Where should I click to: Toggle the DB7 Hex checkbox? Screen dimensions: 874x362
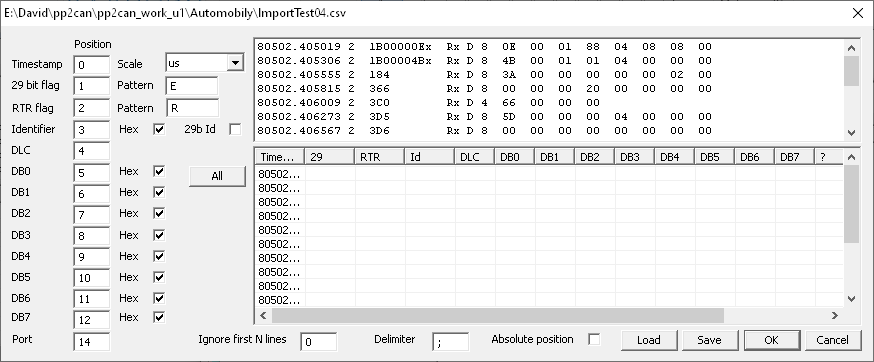tap(159, 317)
